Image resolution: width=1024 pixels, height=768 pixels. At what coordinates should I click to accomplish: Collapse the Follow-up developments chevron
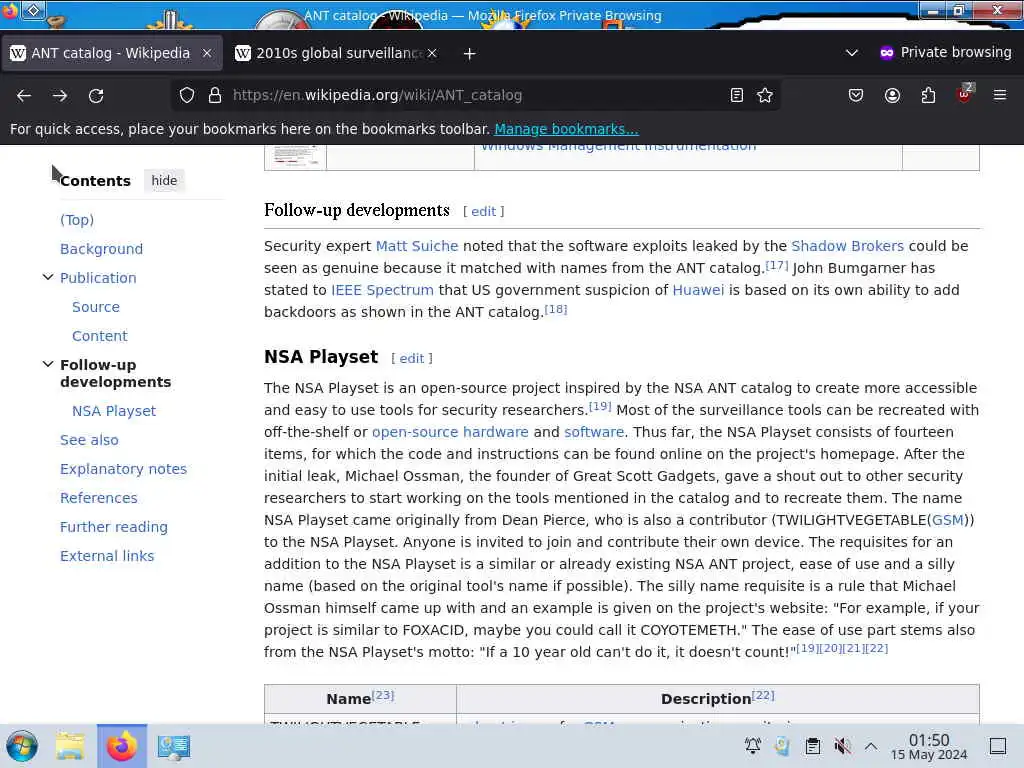pyautogui.click(x=48, y=364)
